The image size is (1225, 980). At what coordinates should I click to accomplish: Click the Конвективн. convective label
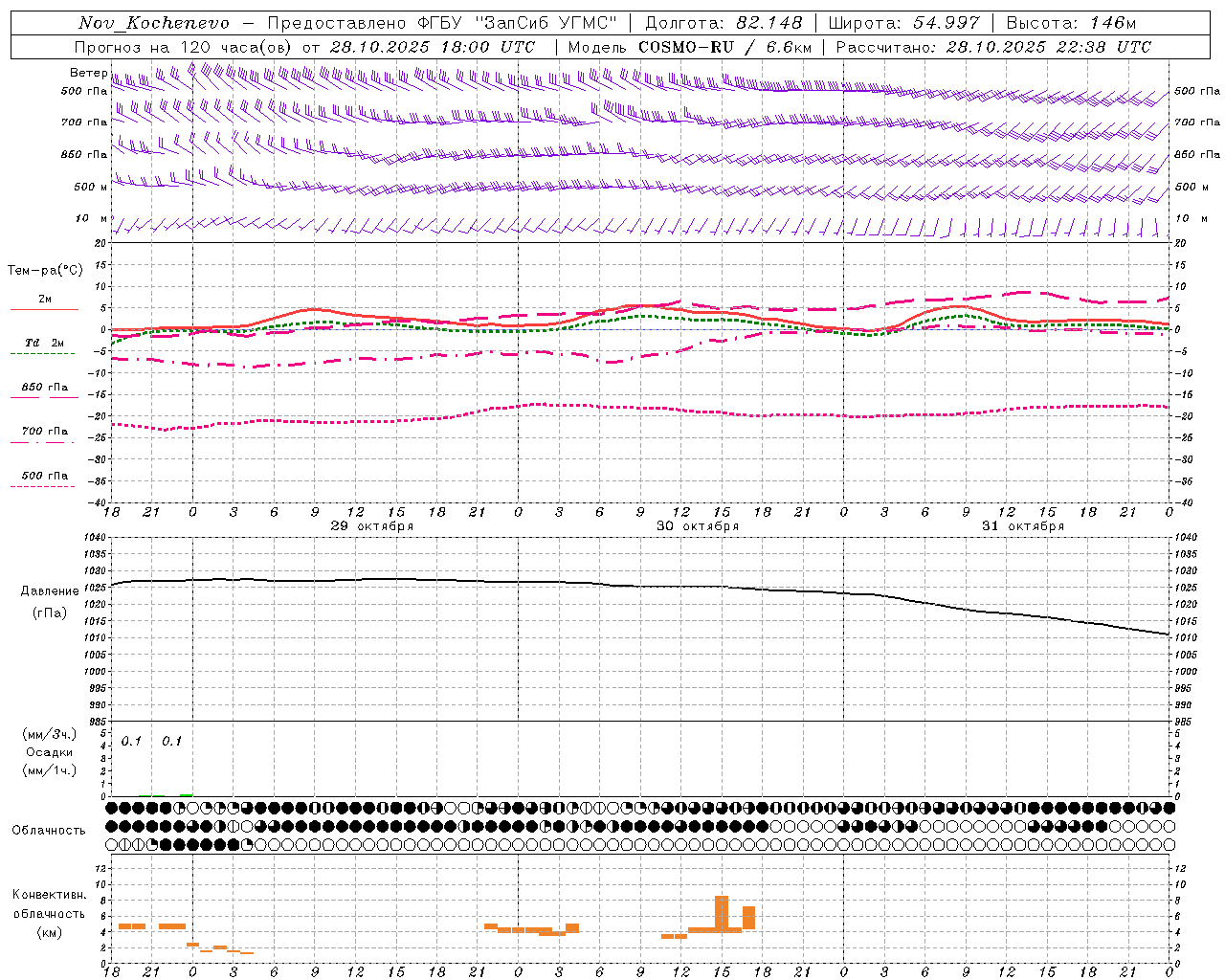click(x=50, y=895)
